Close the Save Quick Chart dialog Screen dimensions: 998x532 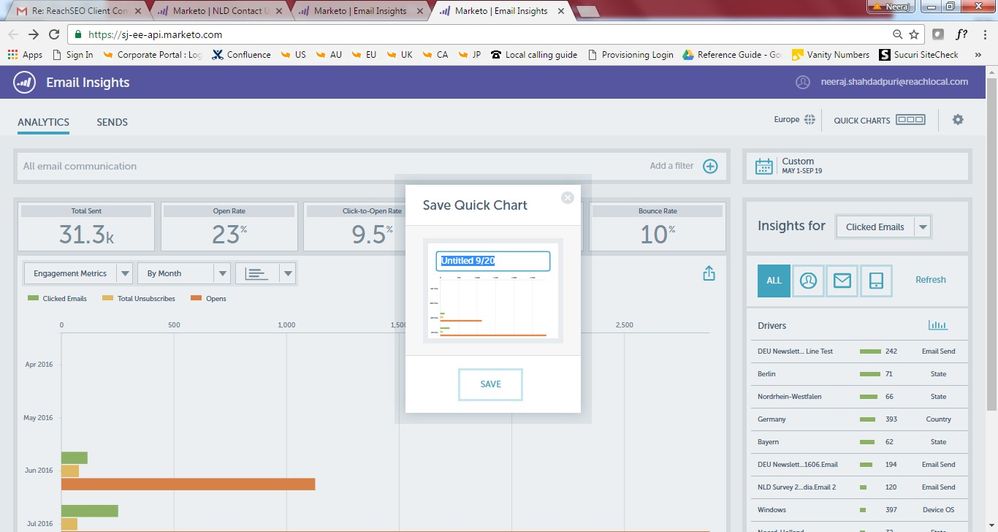click(x=568, y=198)
